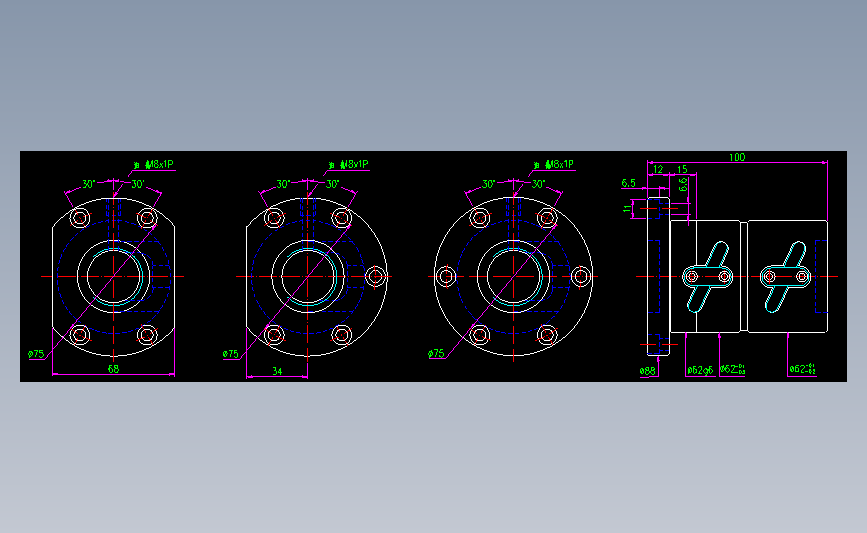Select the 68 width dimension text
The height and width of the screenshot is (533, 867).
[x=113, y=369]
